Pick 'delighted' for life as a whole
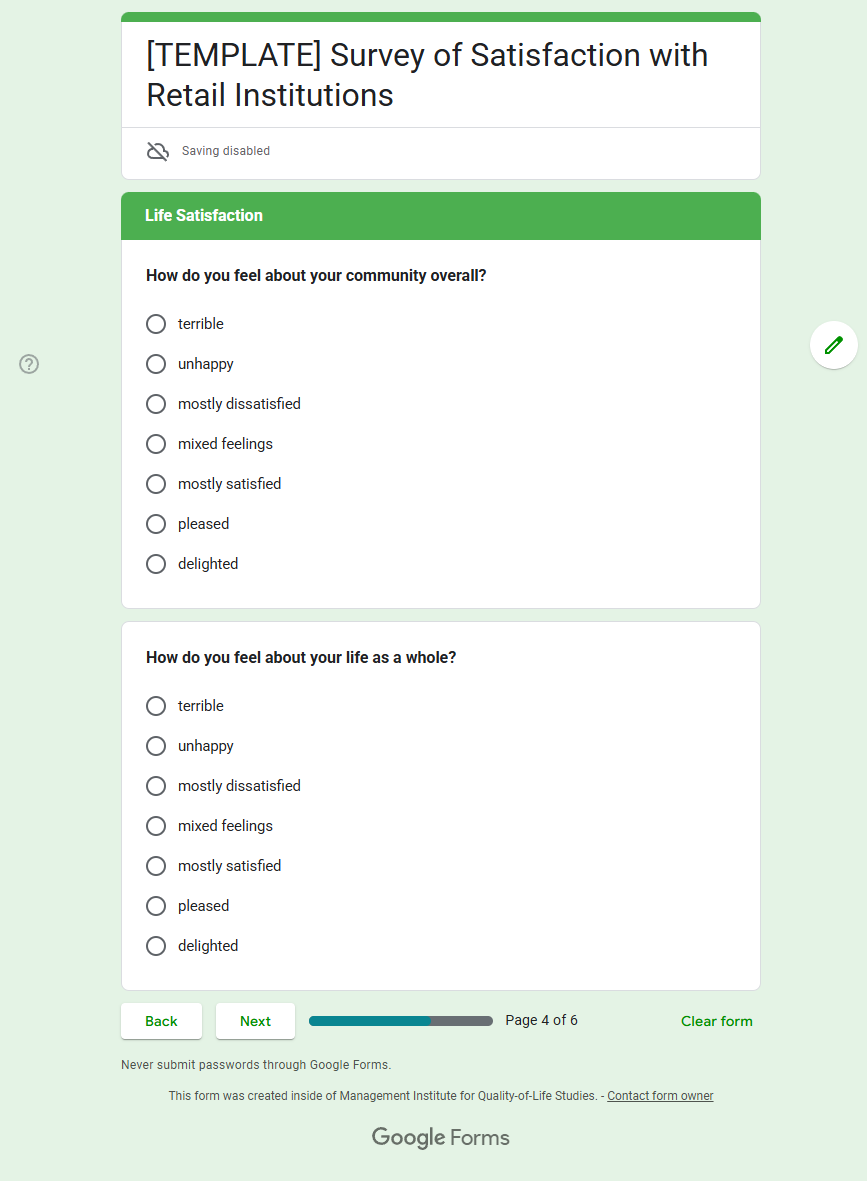 coord(156,946)
